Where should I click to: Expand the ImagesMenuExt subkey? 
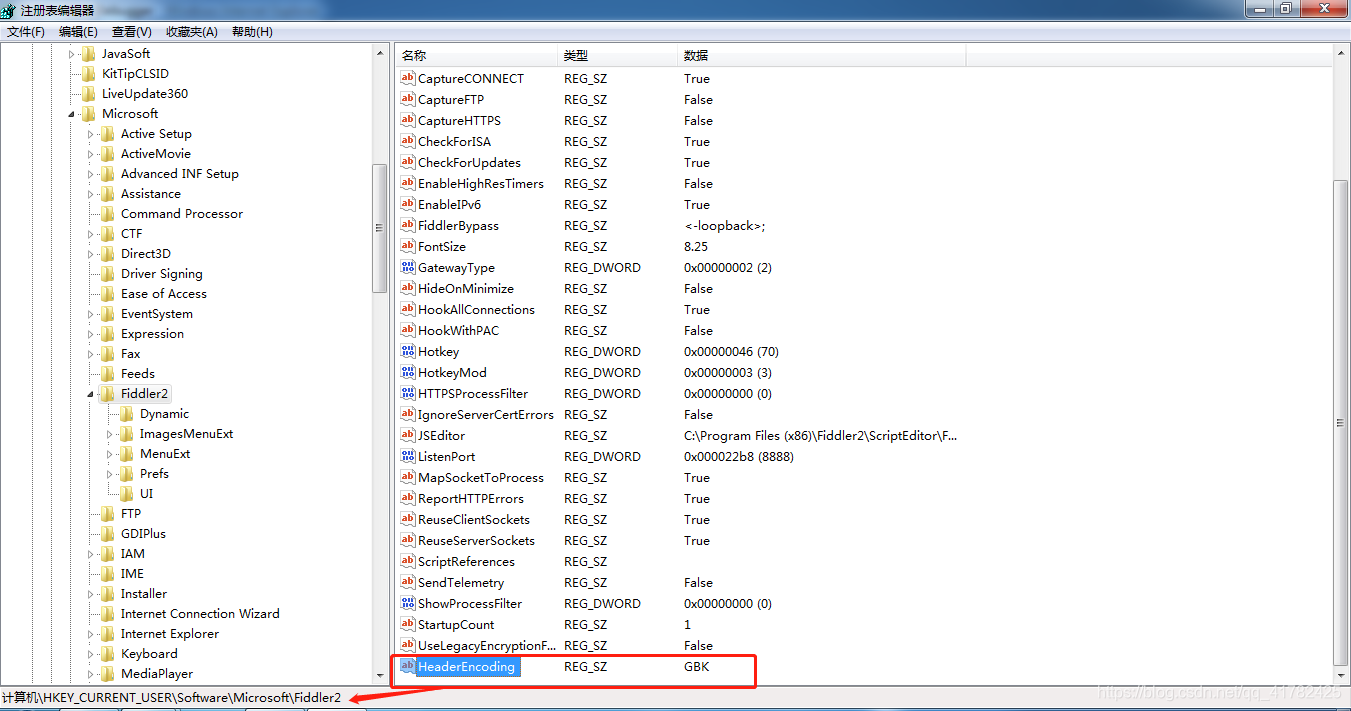click(x=109, y=434)
